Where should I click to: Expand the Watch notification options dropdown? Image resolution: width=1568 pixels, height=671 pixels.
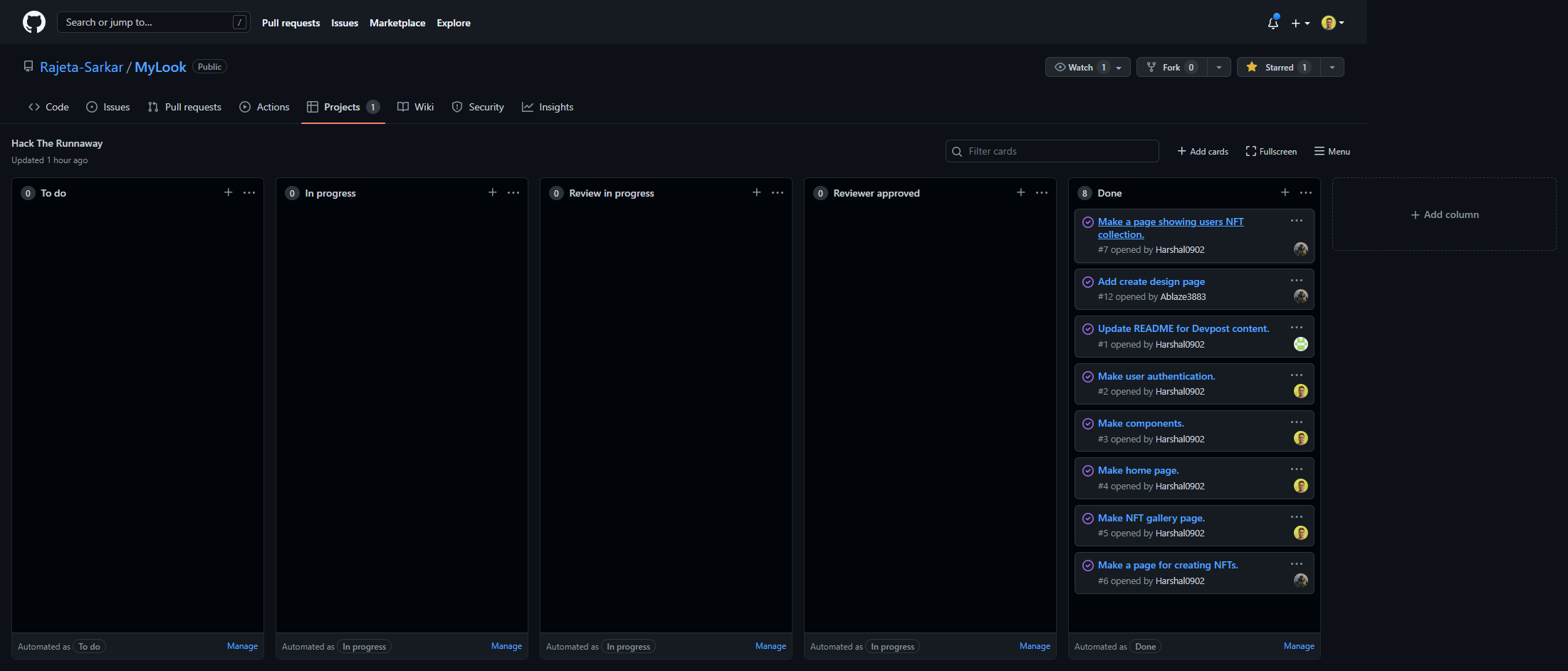tap(1120, 67)
